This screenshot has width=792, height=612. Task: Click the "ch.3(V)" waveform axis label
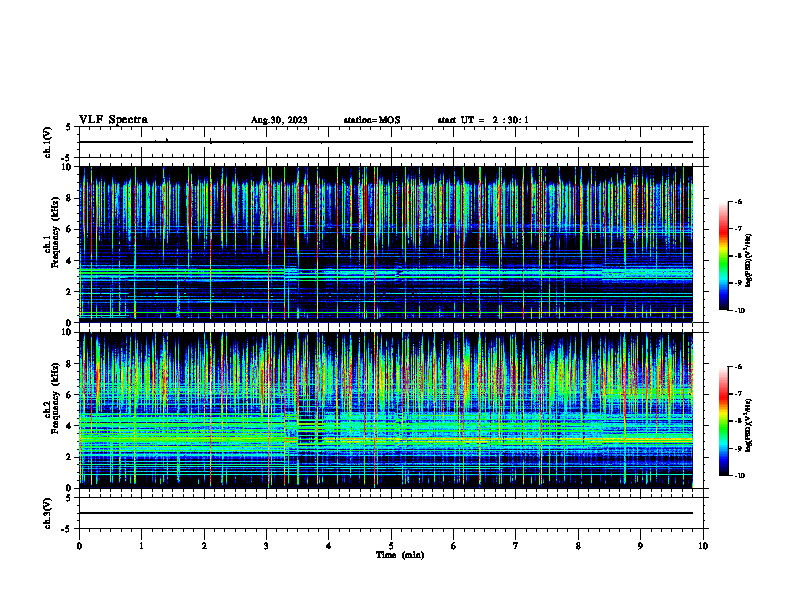coord(48,513)
